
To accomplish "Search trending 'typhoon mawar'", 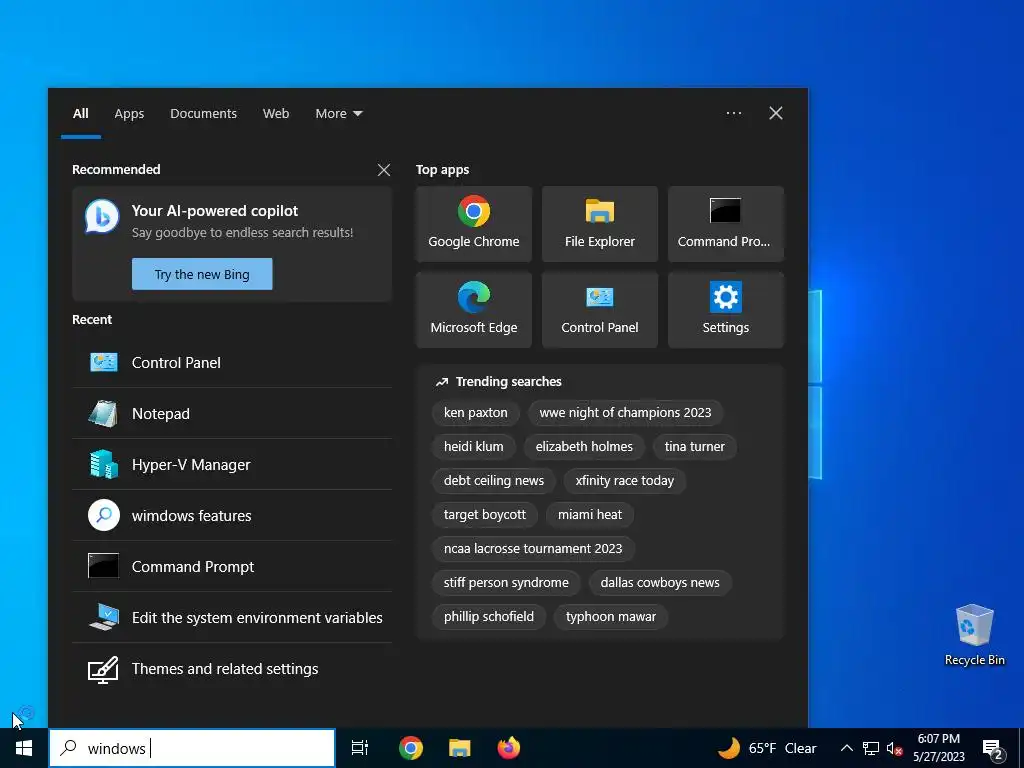I will [611, 616].
